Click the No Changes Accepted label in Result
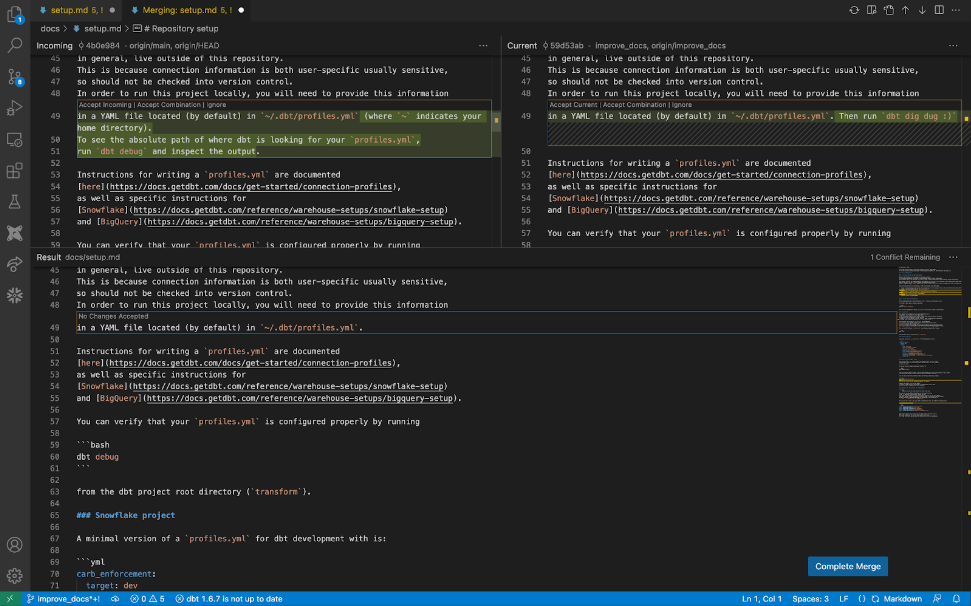 pyautogui.click(x=113, y=316)
